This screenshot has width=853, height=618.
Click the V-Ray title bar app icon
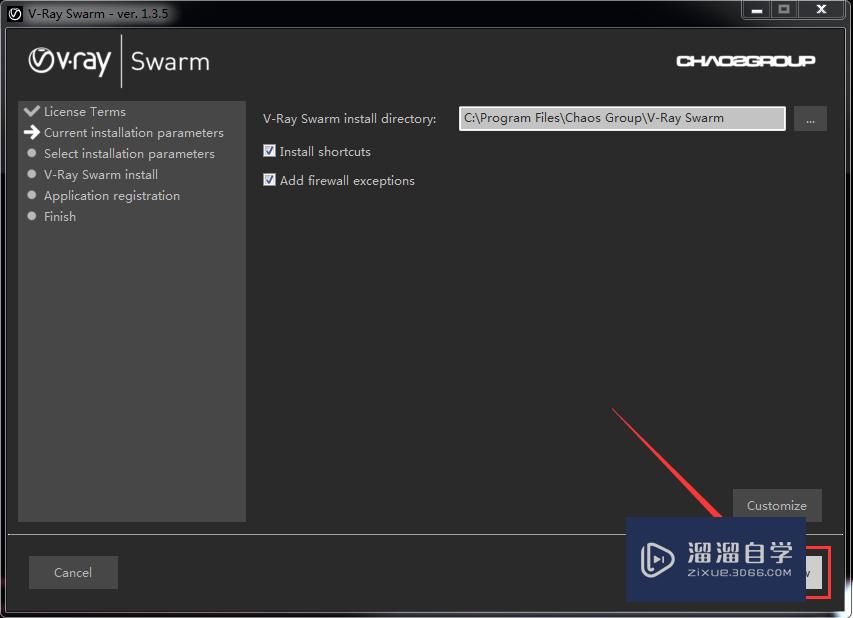(15, 14)
